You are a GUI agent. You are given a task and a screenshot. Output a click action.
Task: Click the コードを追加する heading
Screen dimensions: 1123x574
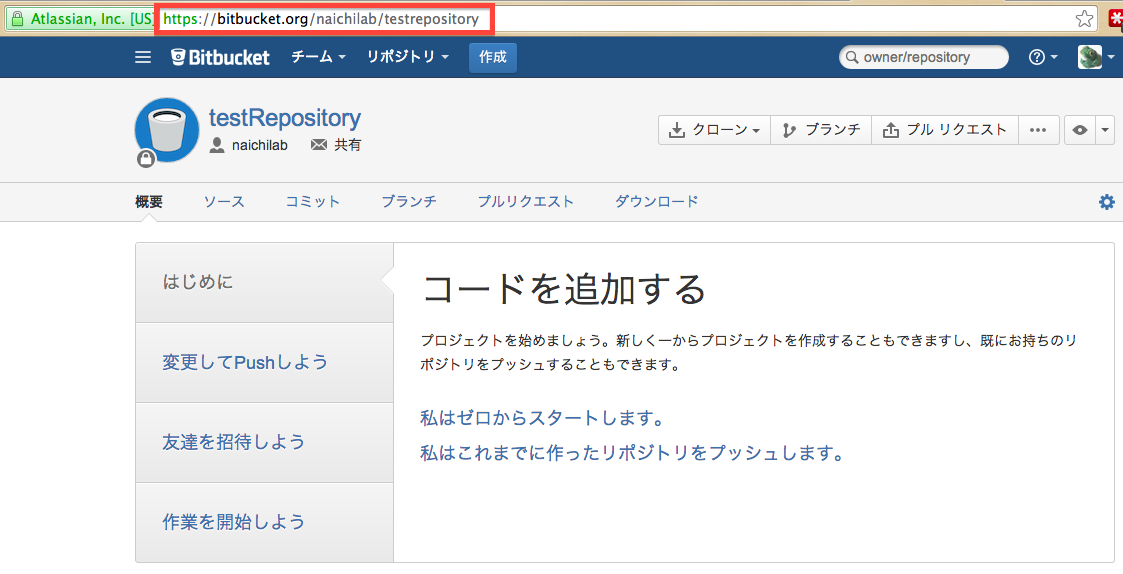click(564, 290)
